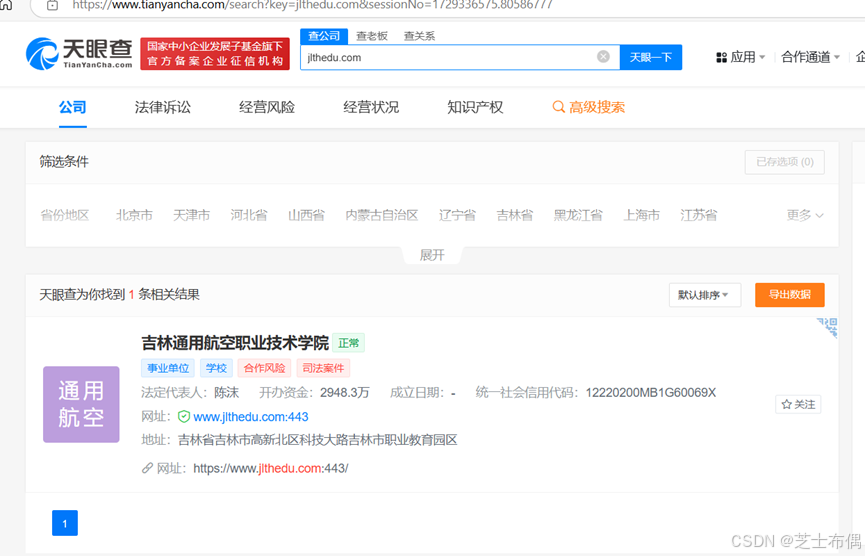
Task: Filter by 吉林省 region
Action: (x=515, y=215)
